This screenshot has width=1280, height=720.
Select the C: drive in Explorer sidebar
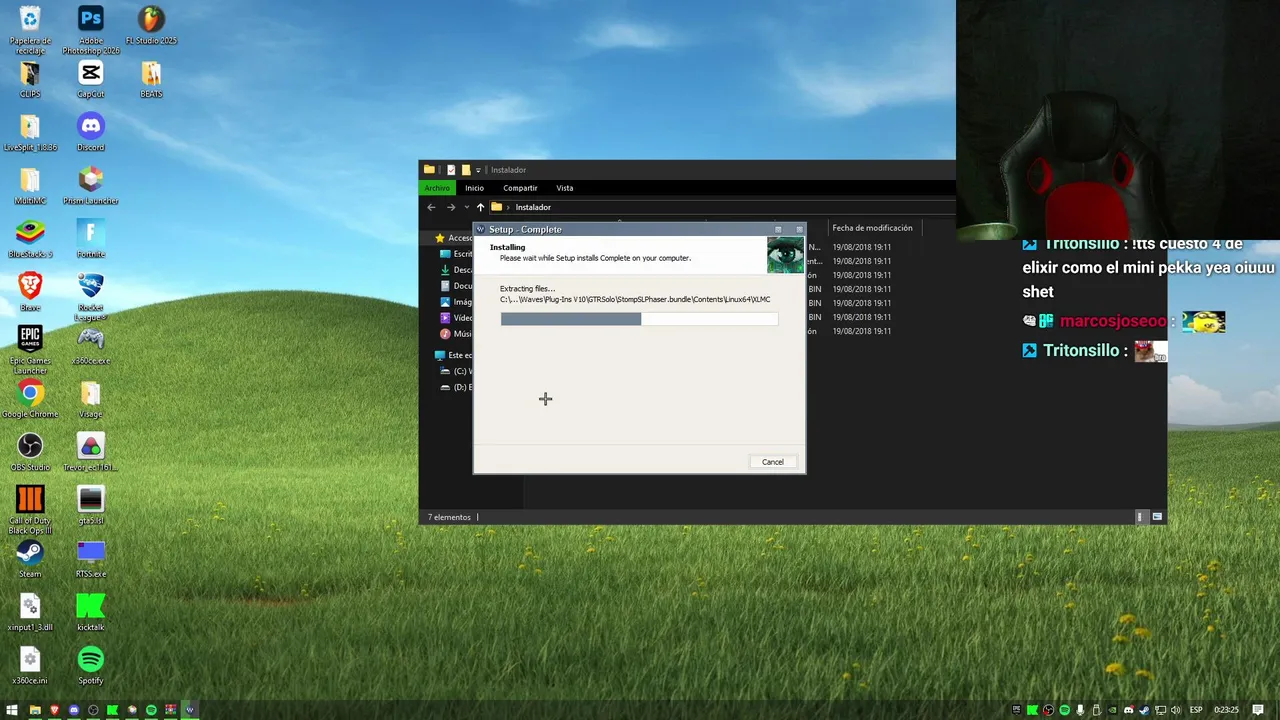click(458, 371)
